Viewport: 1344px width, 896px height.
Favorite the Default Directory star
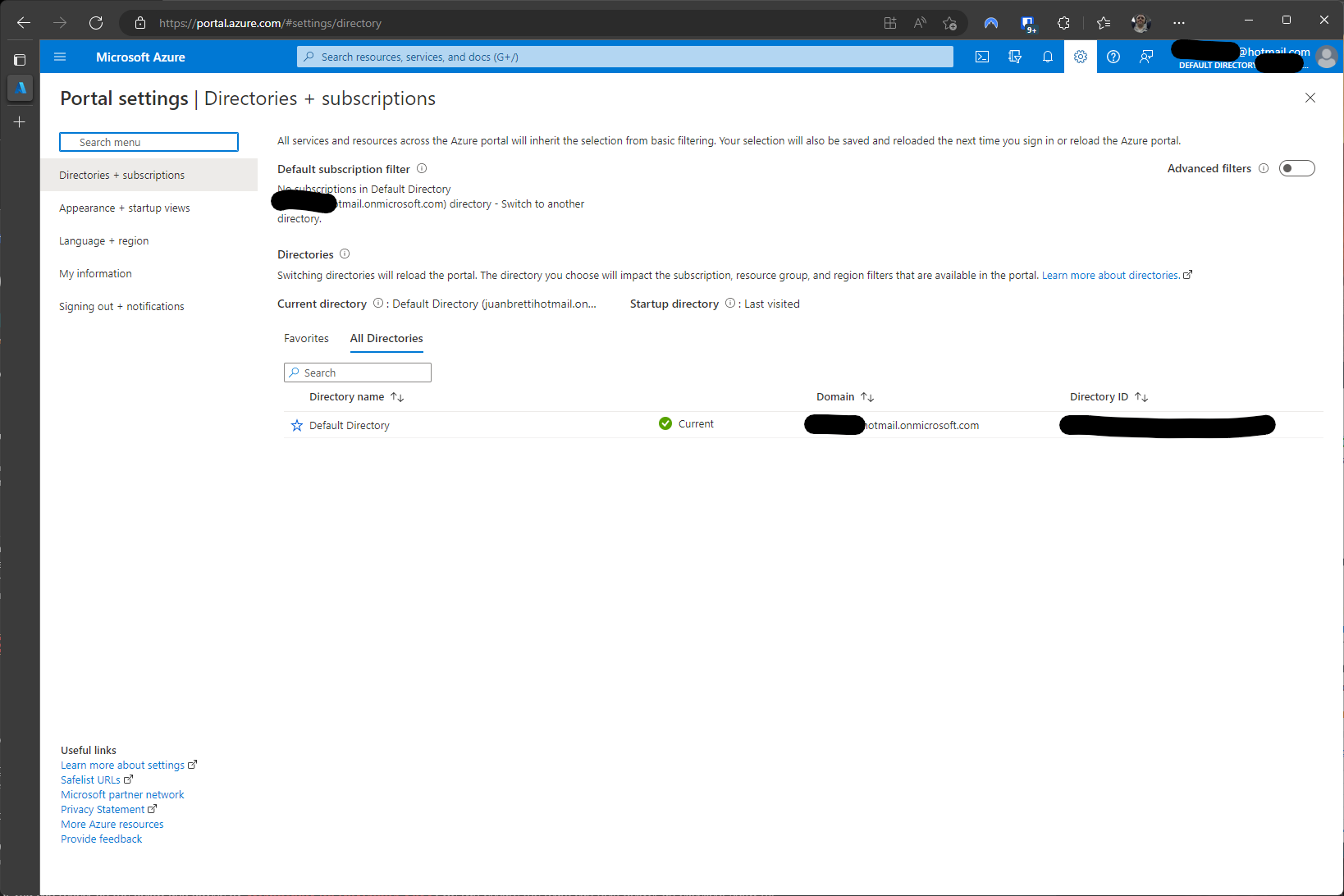tap(297, 425)
